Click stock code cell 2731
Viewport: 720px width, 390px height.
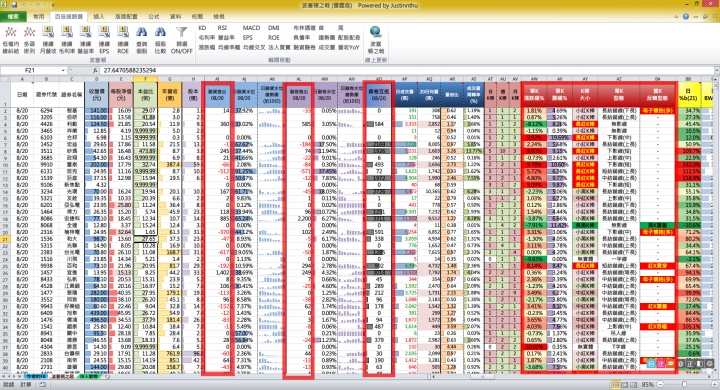46,367
